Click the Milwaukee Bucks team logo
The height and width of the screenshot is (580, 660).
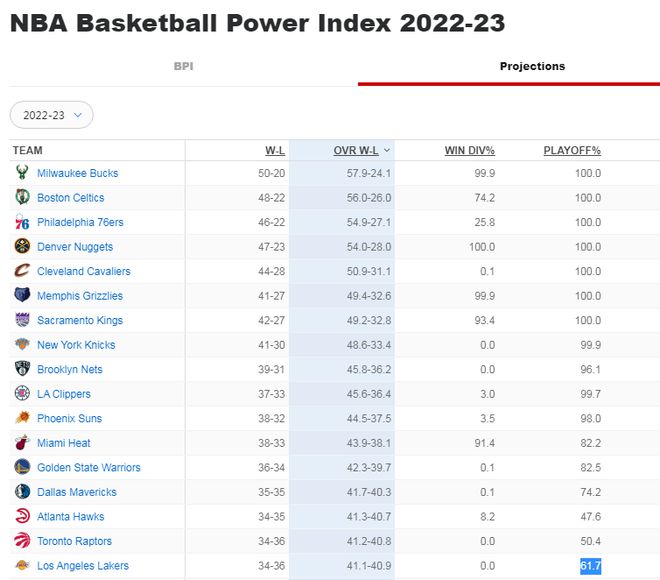(x=22, y=173)
